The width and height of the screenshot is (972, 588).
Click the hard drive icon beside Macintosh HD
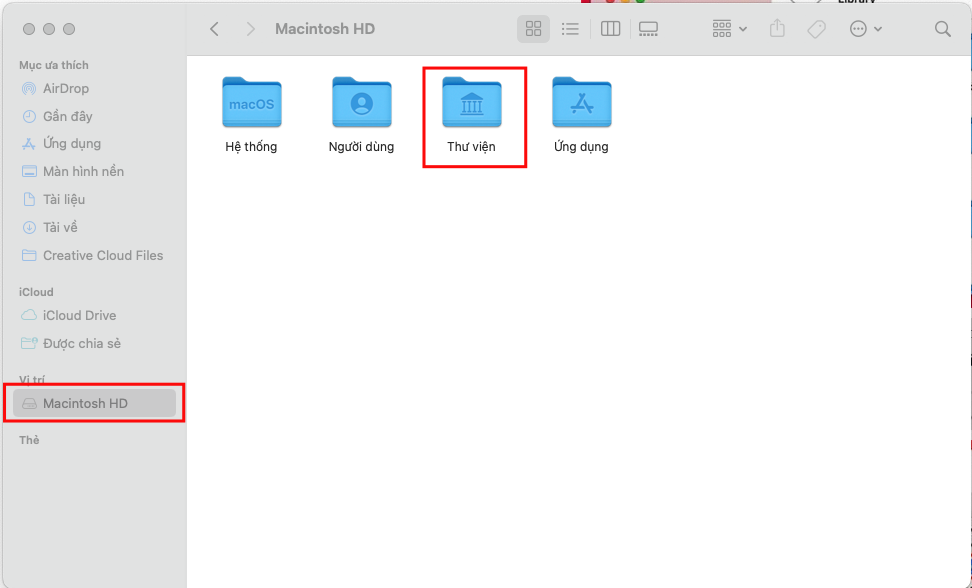[x=29, y=404]
